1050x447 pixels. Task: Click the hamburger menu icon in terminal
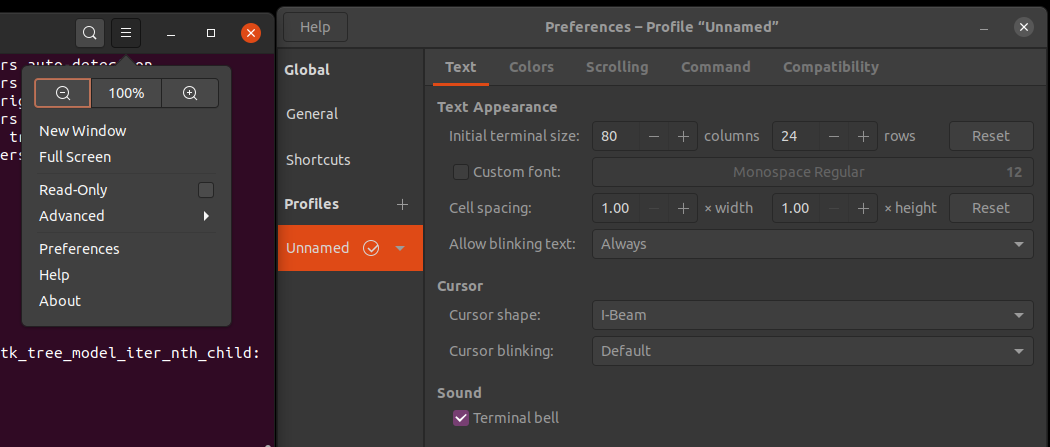[126, 33]
